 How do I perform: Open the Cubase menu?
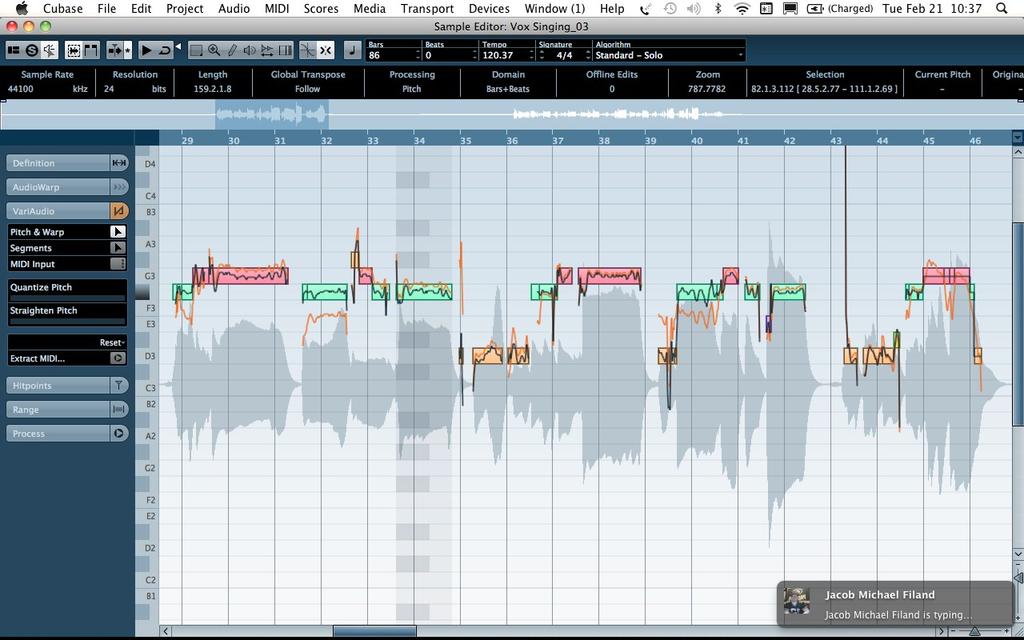[63, 8]
